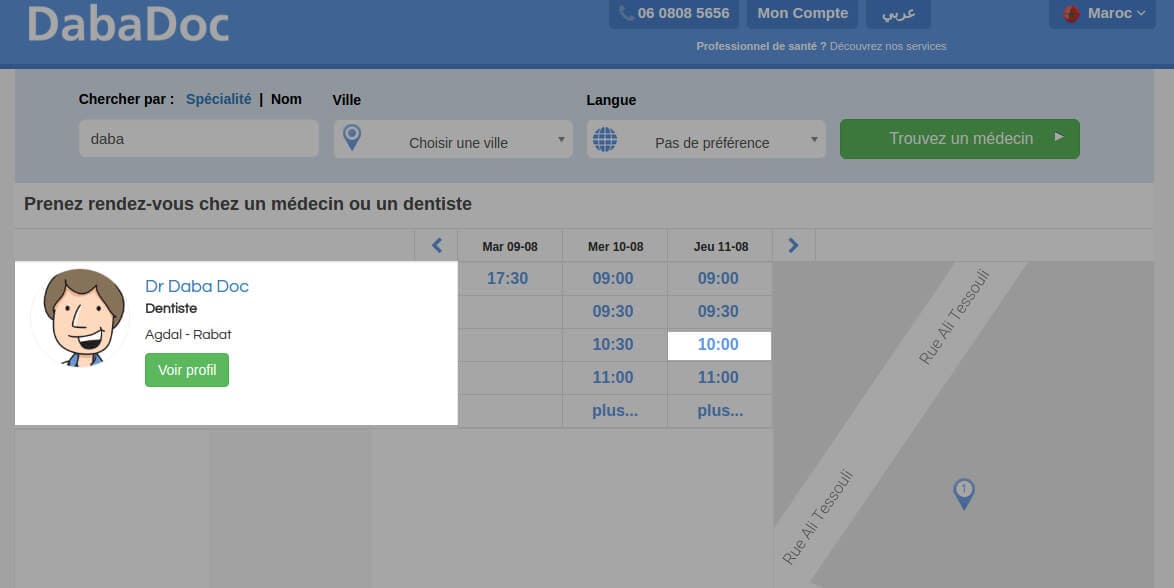Viewport: 1174px width, 588px height.
Task: Click the map marker pin numbered 1
Action: click(x=964, y=494)
